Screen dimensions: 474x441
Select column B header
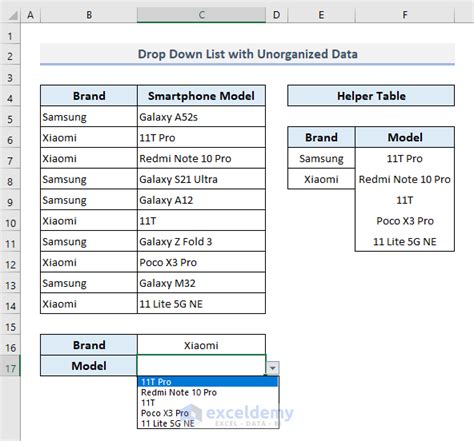pyautogui.click(x=89, y=15)
